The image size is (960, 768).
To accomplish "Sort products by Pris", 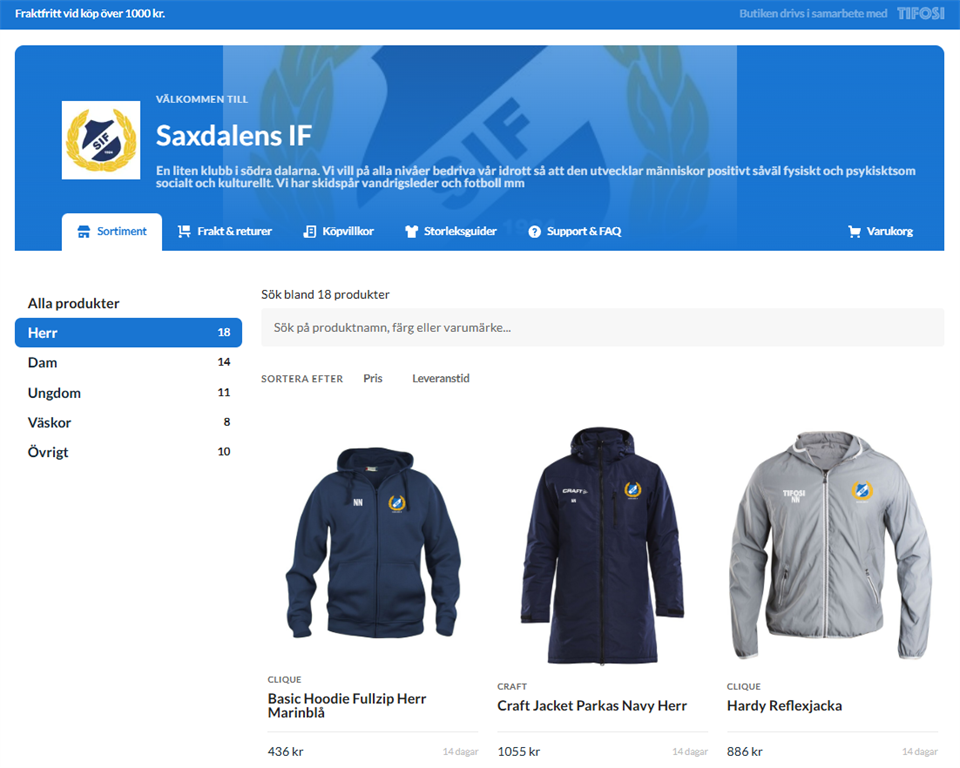I will (373, 379).
